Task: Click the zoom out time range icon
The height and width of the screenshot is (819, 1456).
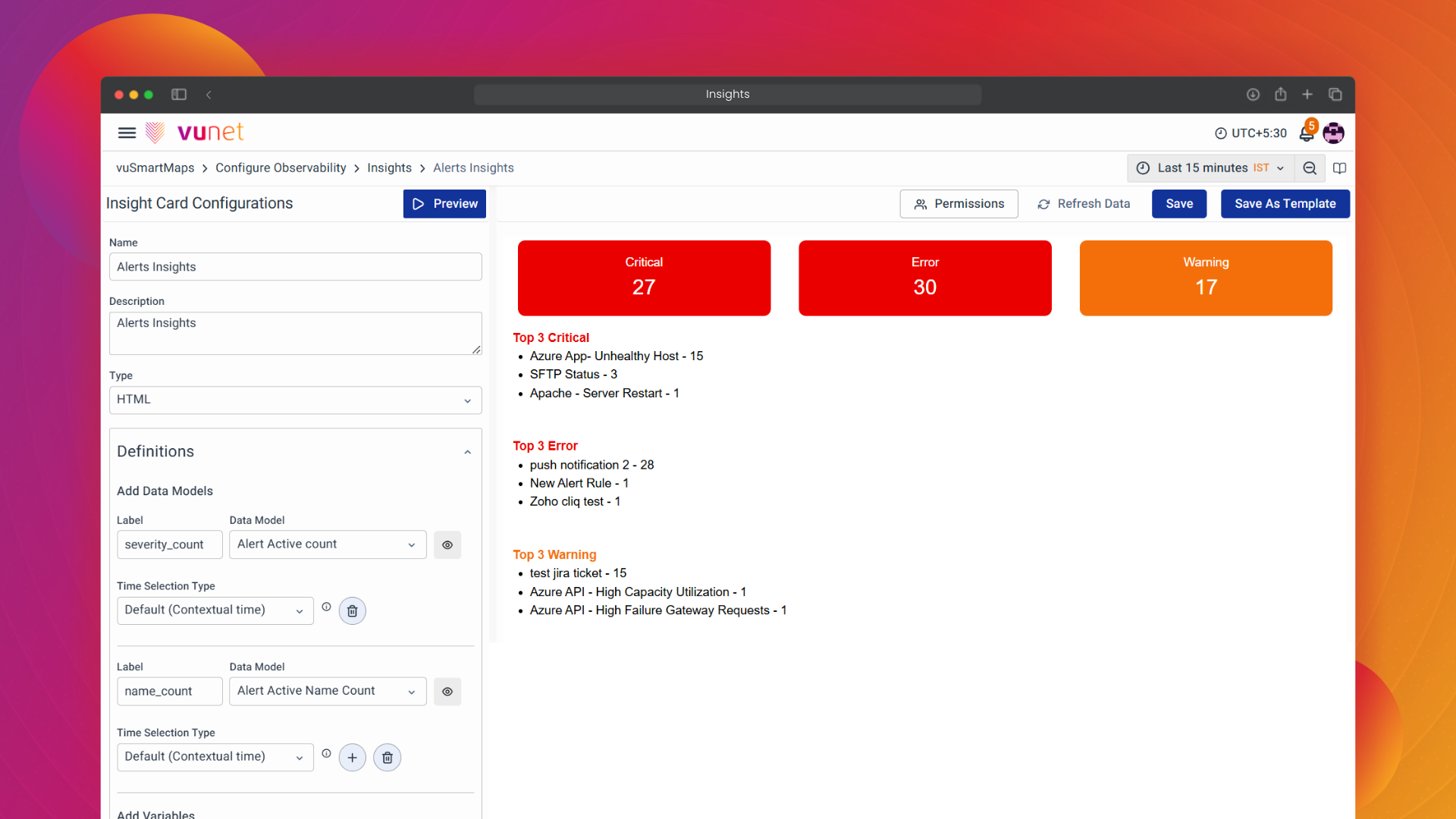Action: (x=1310, y=168)
